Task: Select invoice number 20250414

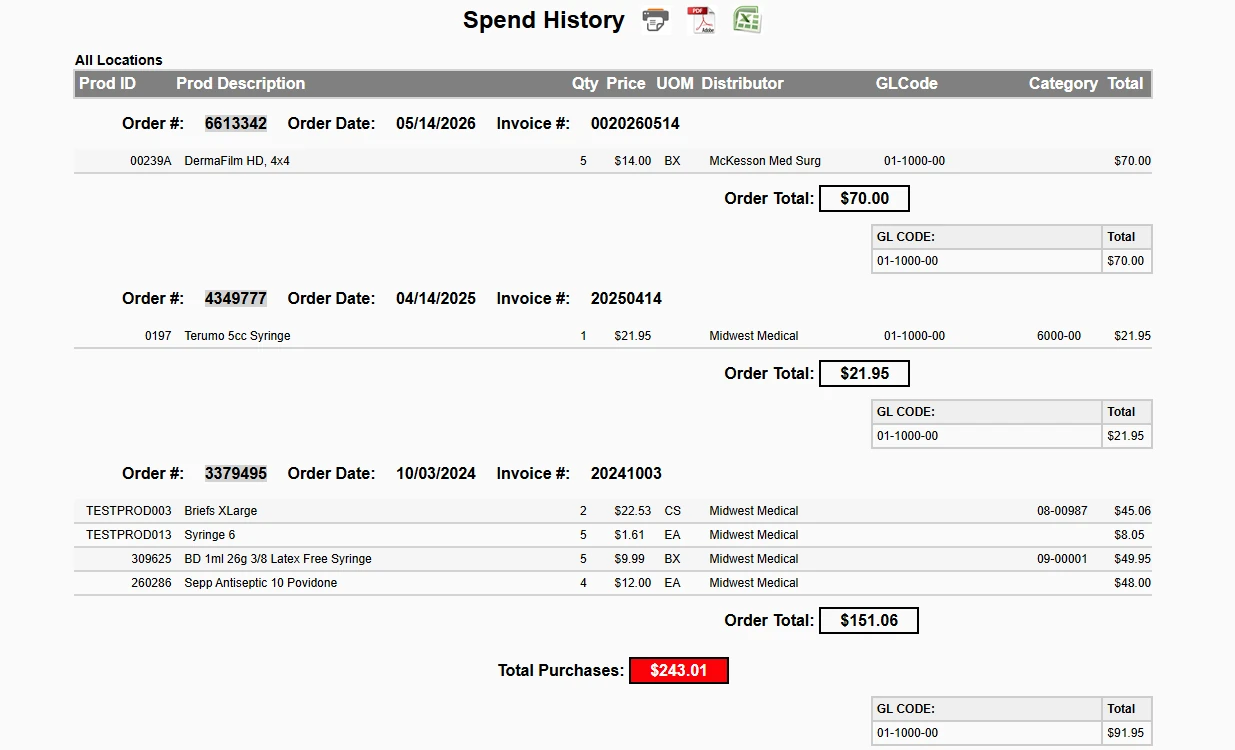Action: tap(626, 298)
